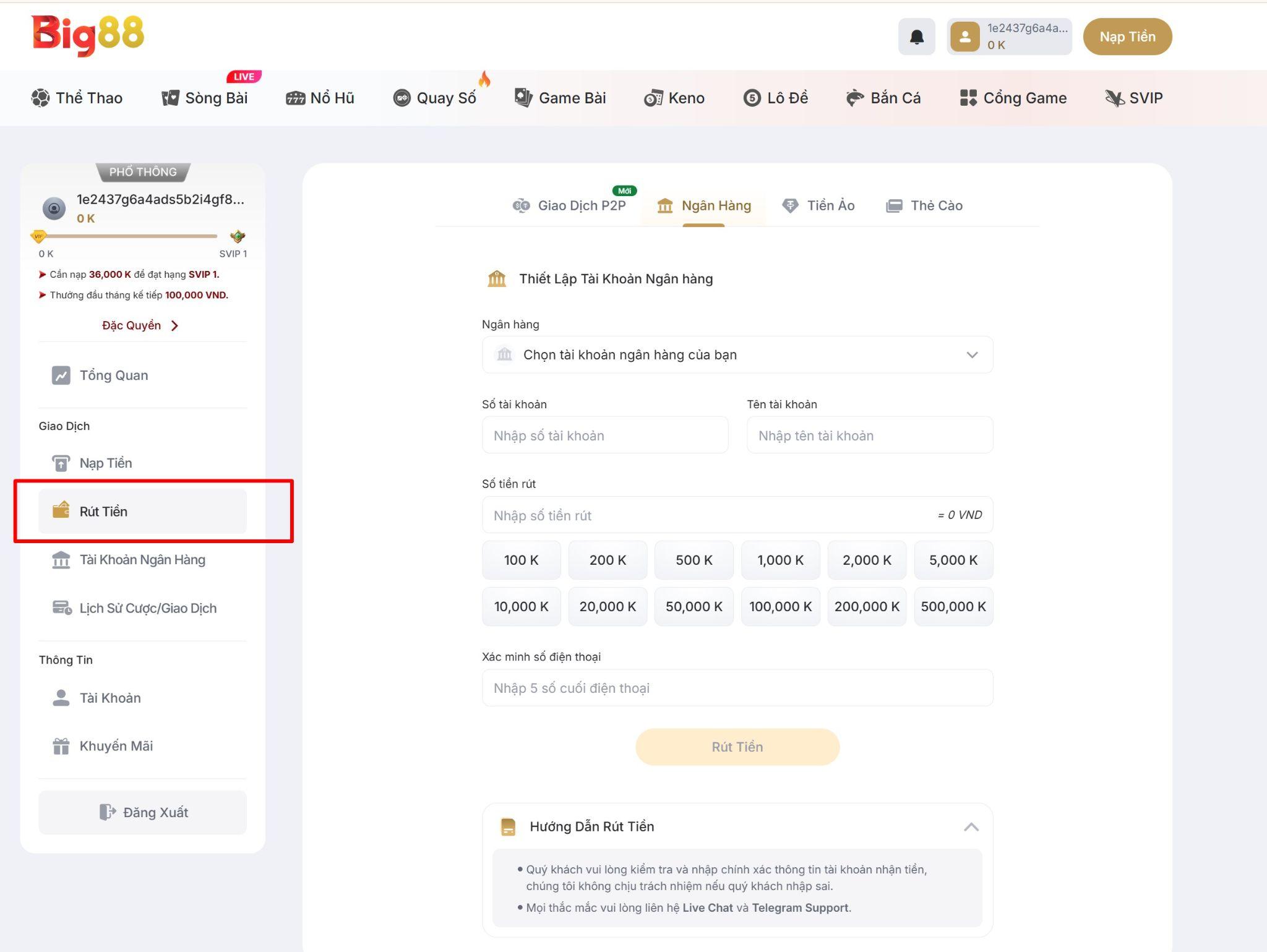Click the user avatar icon in header
This screenshot has height=952, width=1267.
(964, 37)
